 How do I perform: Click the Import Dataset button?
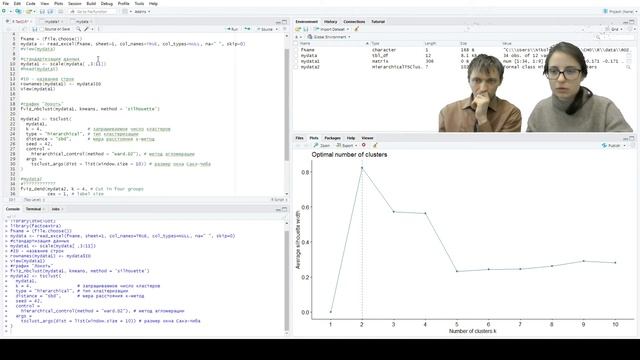(329, 29)
